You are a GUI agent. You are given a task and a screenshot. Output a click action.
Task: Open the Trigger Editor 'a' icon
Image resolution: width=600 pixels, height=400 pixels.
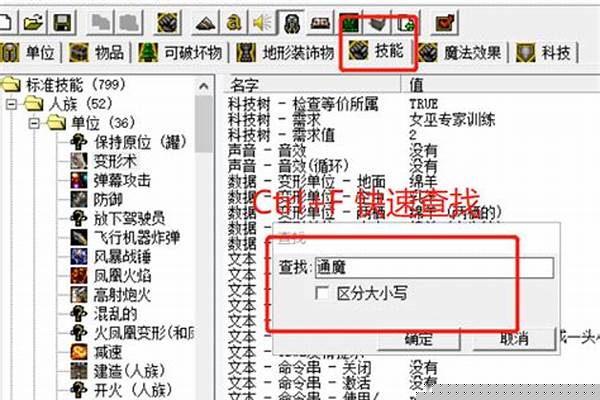(x=234, y=23)
